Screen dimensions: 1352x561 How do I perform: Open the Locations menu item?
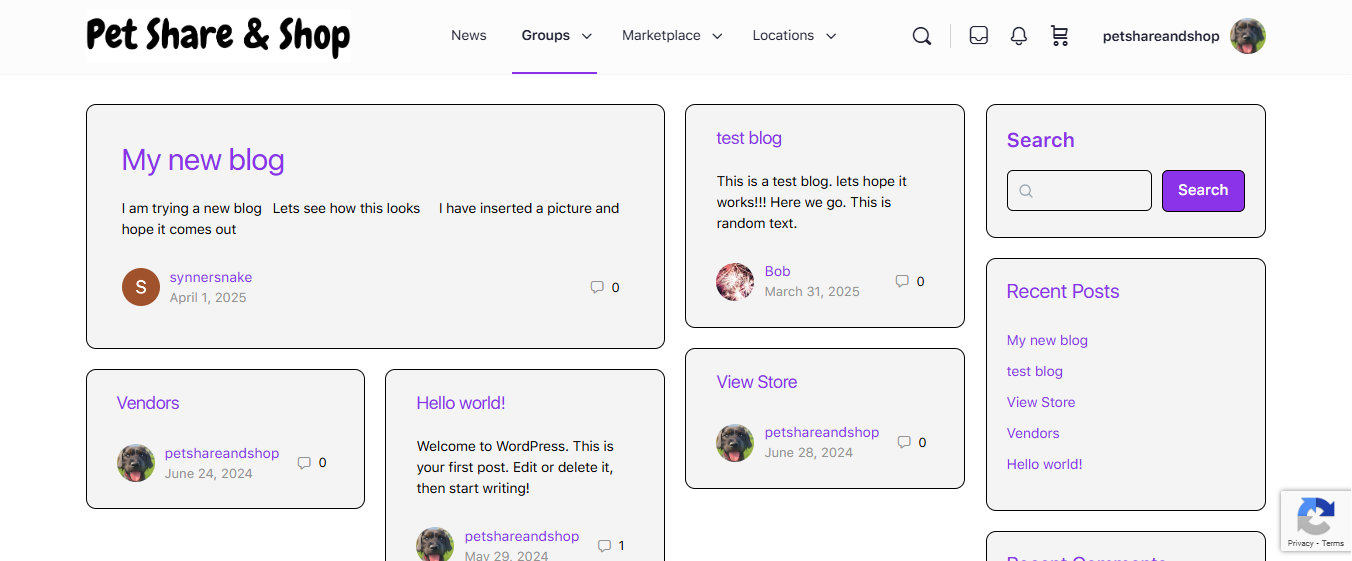coord(783,35)
